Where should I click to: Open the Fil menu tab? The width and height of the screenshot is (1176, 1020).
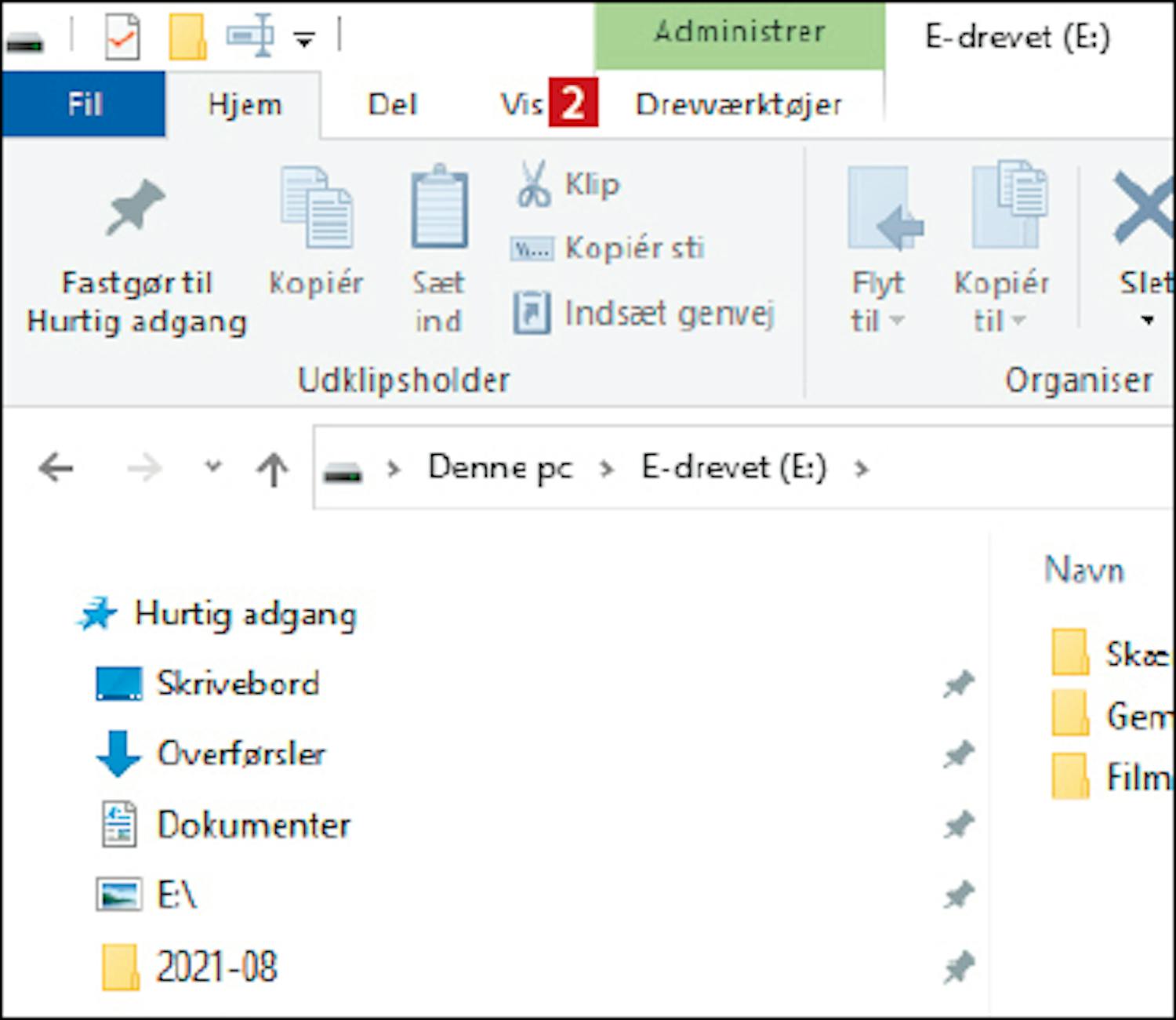84,103
